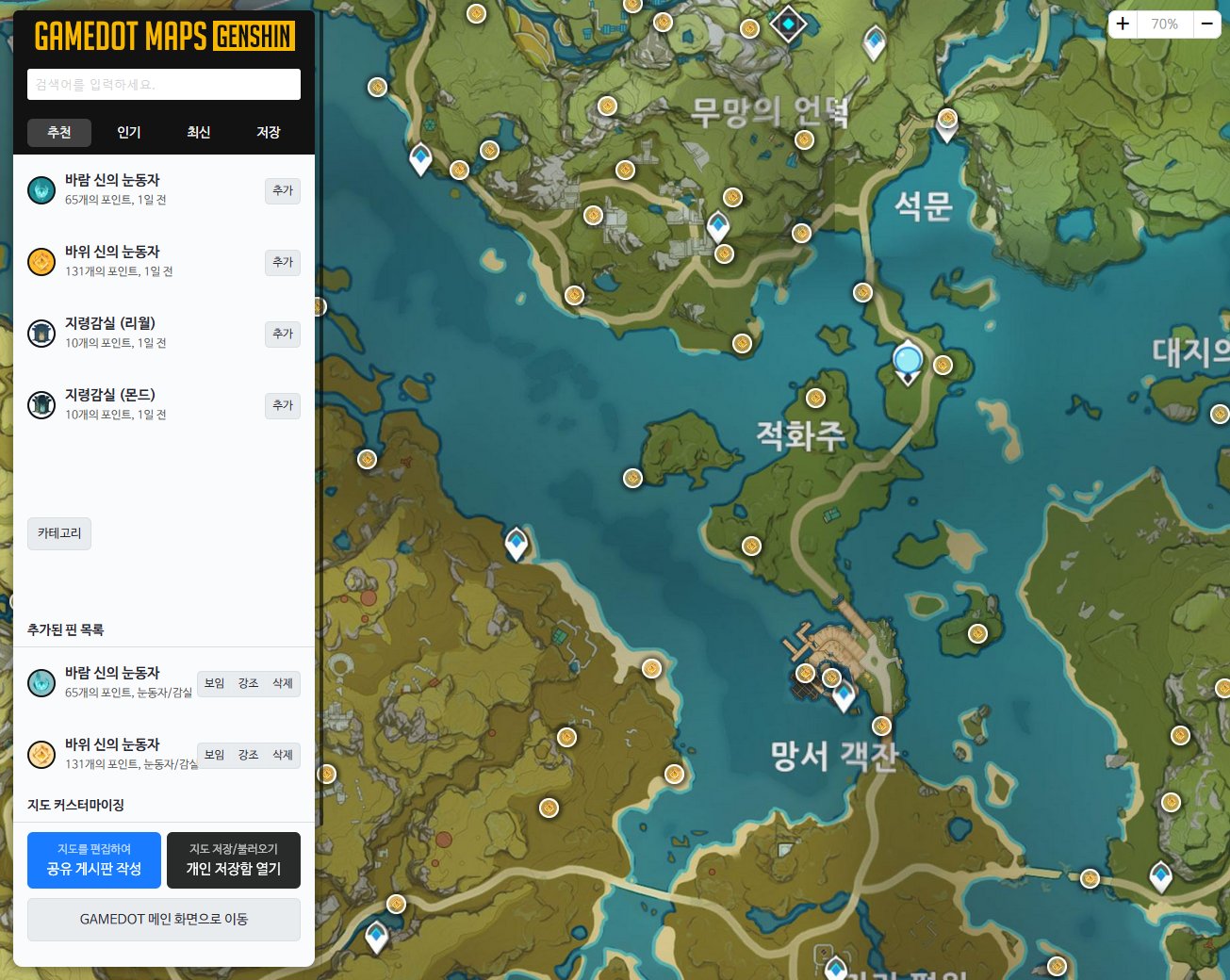Click the teleport waypoint at 망서 객잔
This screenshot has width=1230, height=980.
point(844,696)
